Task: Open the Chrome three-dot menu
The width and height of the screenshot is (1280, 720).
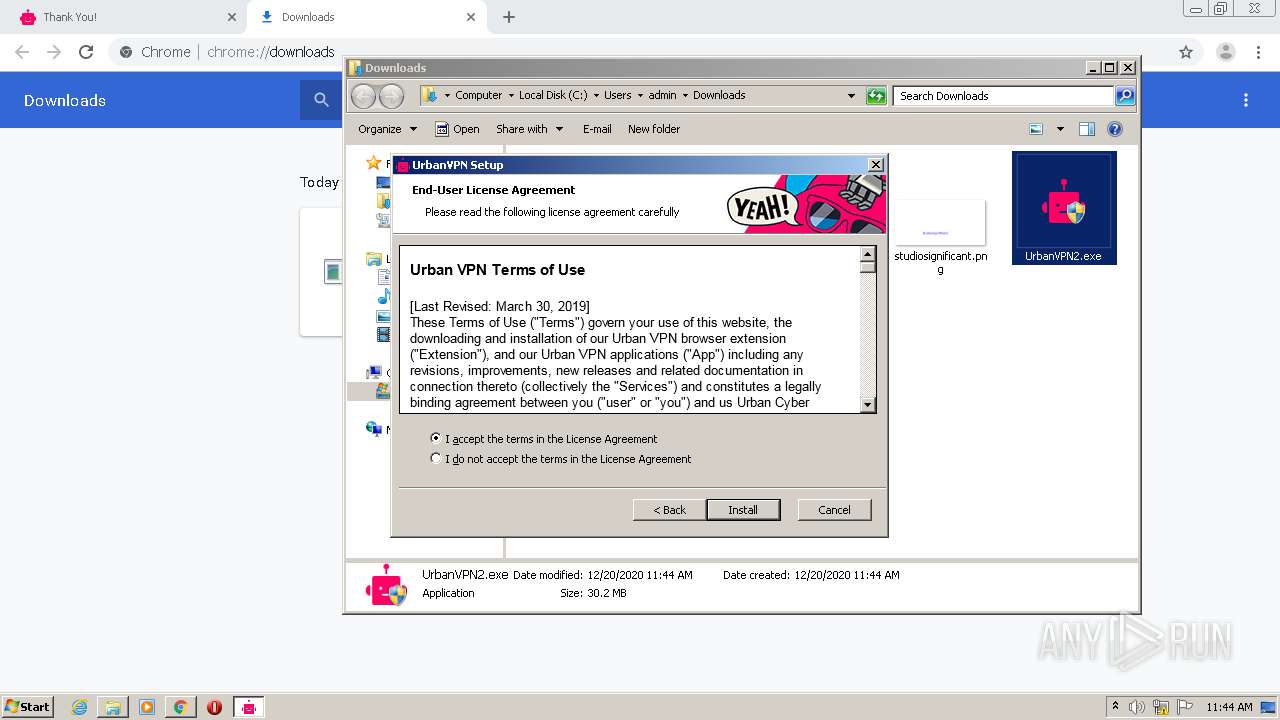Action: (x=1258, y=52)
